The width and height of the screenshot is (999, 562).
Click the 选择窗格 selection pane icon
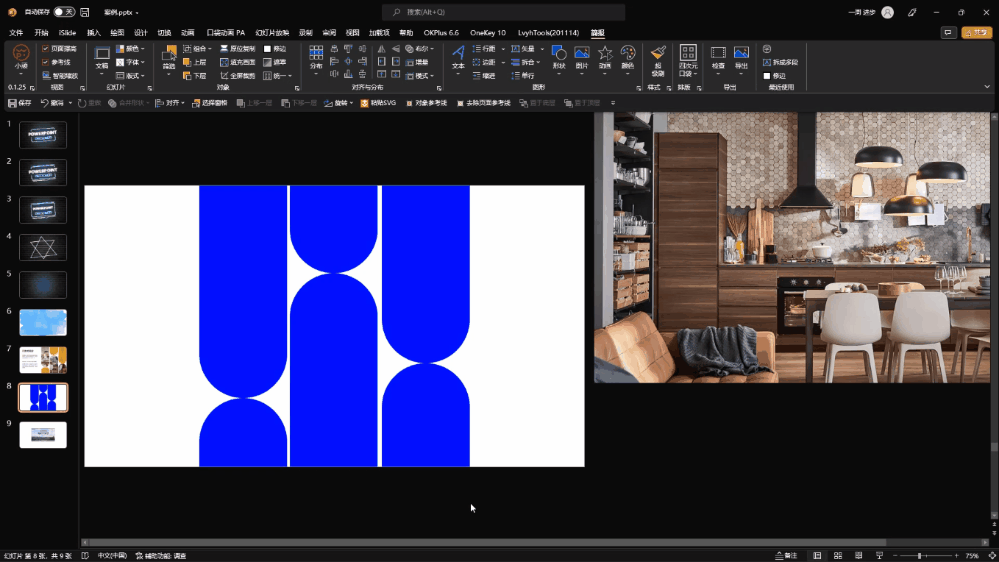[196, 103]
